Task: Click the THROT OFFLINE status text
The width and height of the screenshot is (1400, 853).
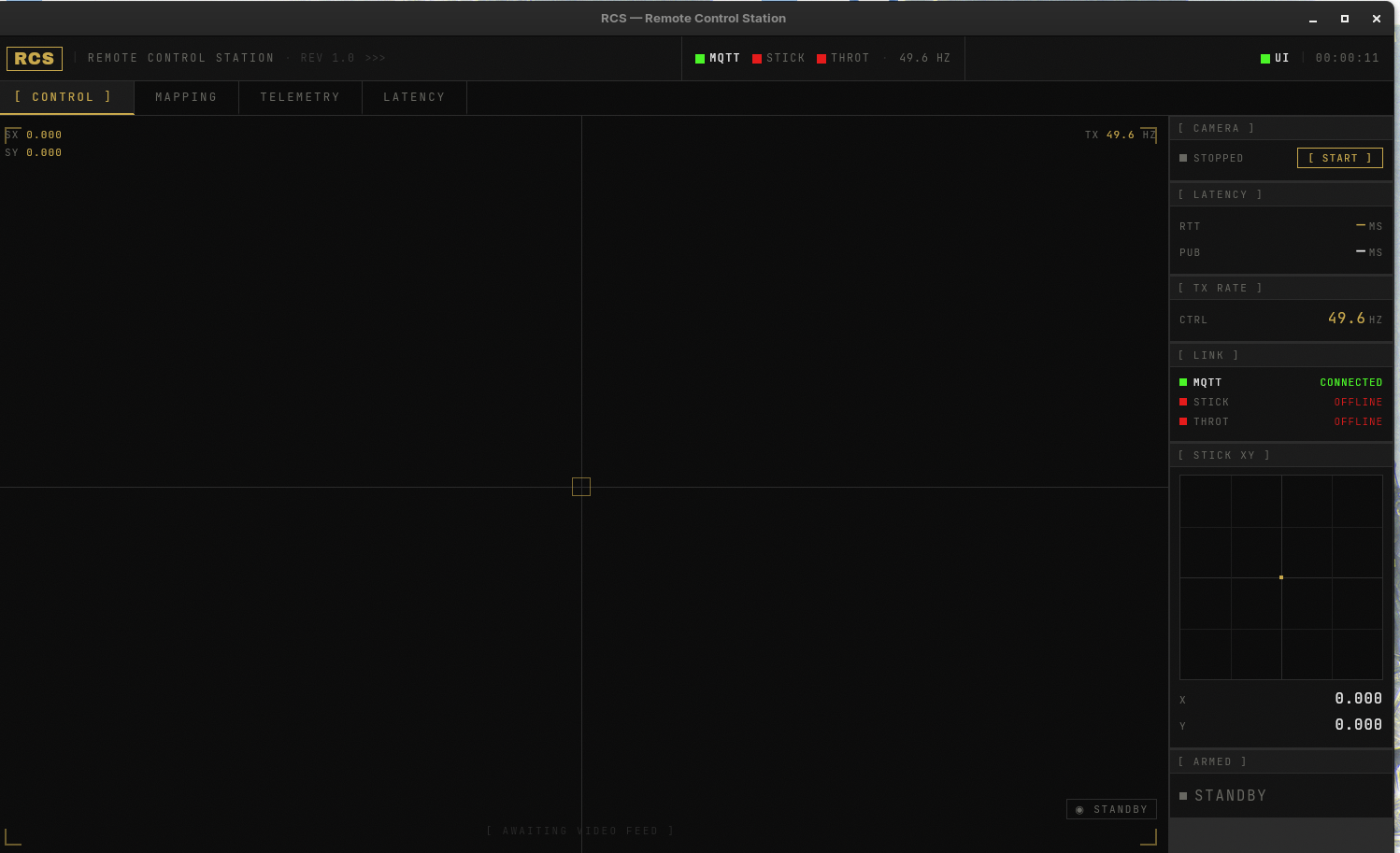Action: pyautogui.click(x=1358, y=421)
